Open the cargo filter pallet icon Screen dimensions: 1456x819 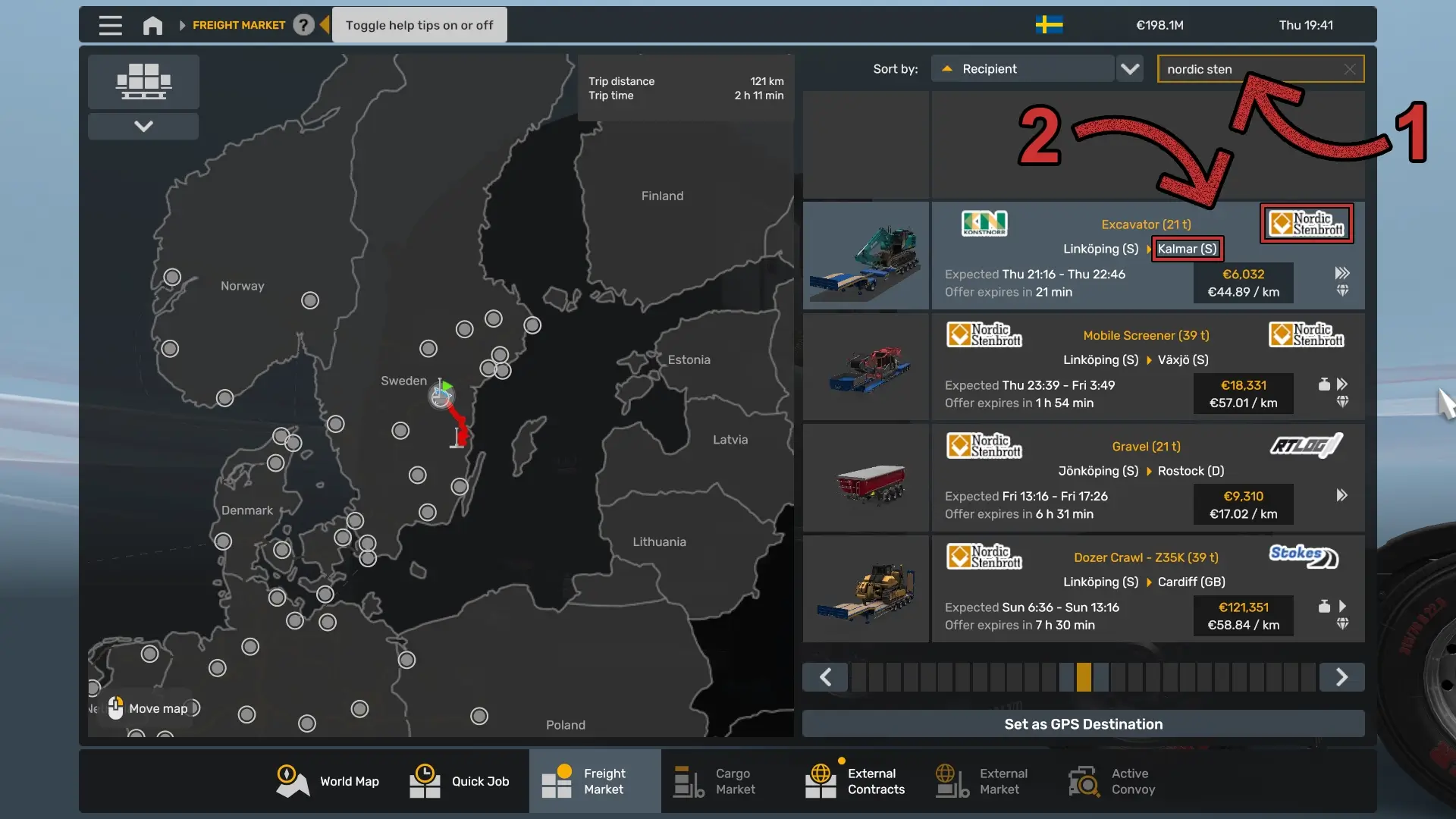pyautogui.click(x=143, y=81)
